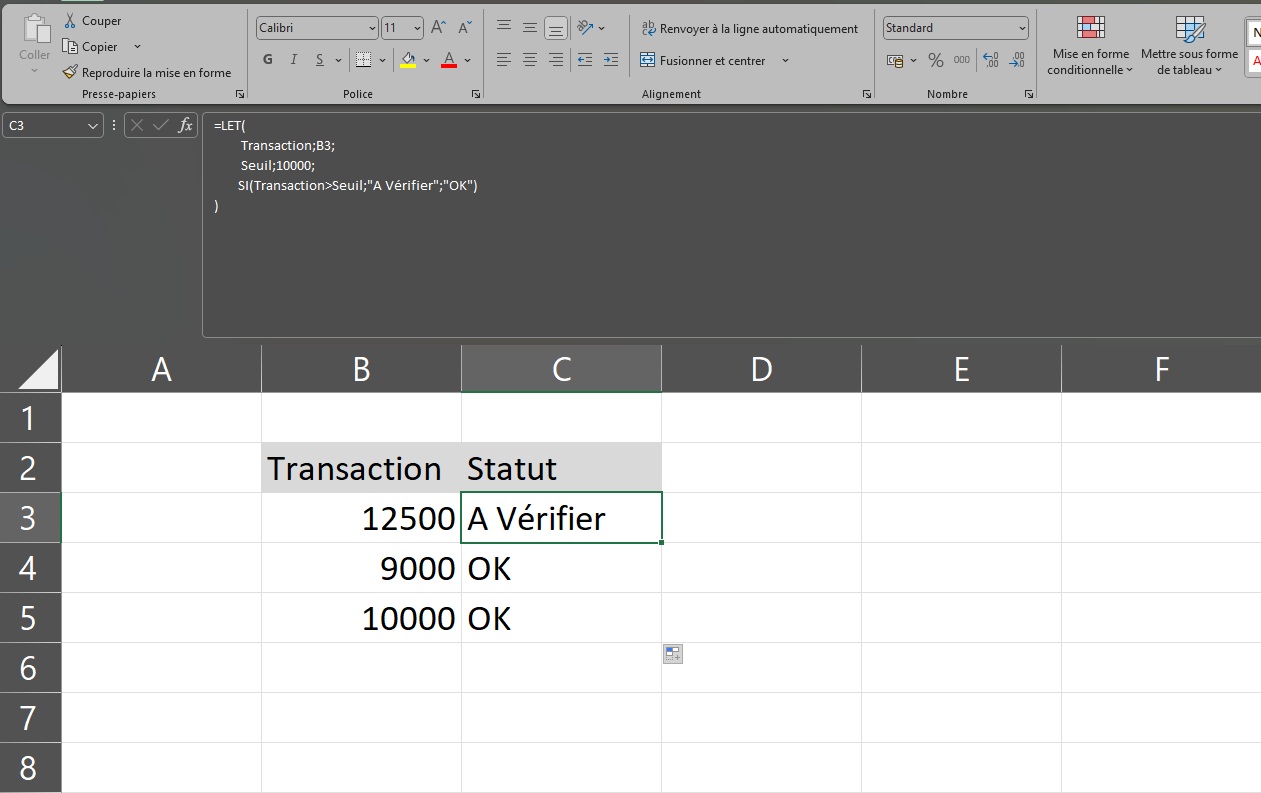
Task: Open the font size 11 dropdown
Action: (x=417, y=28)
